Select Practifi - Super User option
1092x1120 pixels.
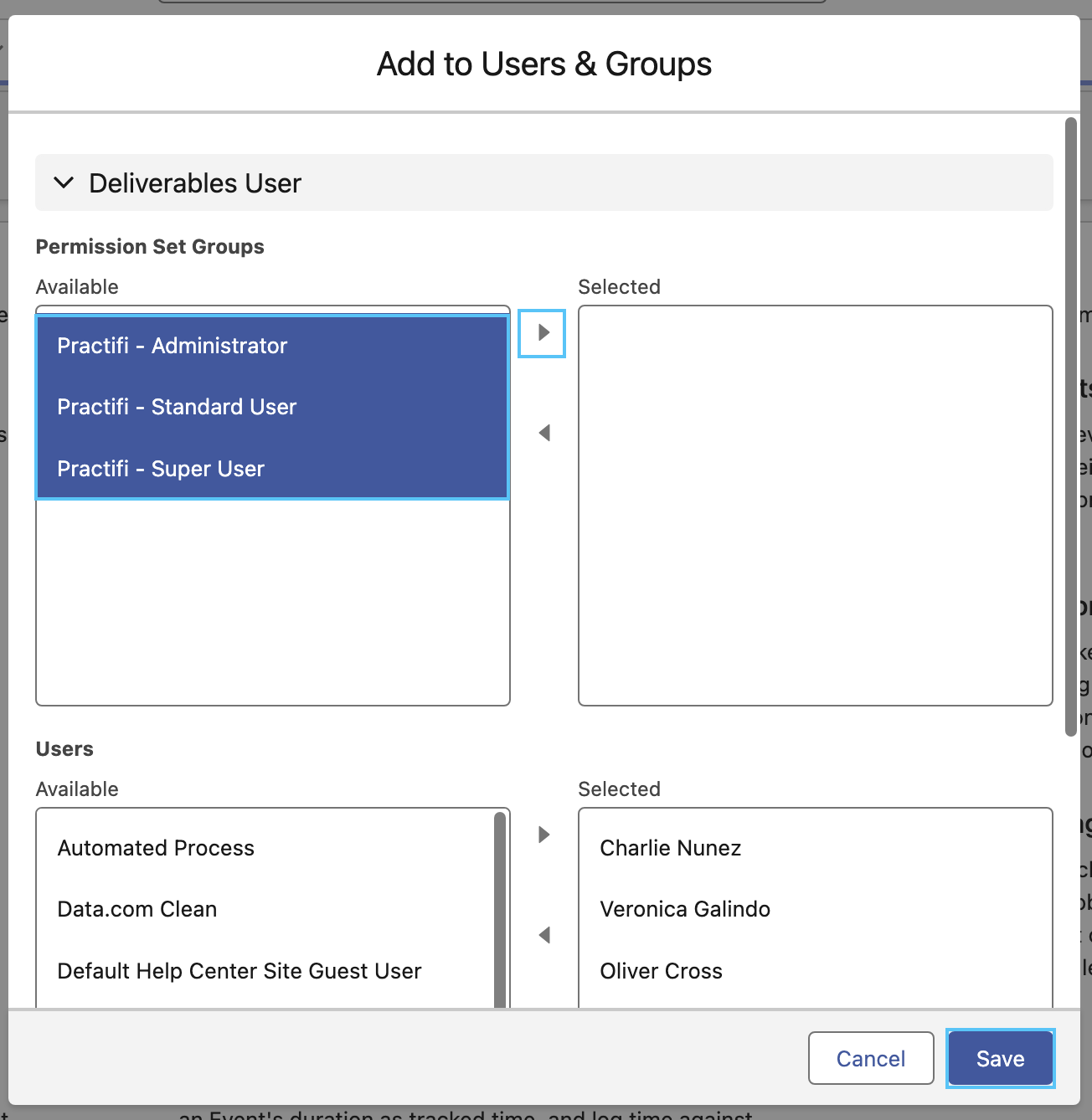(x=272, y=469)
